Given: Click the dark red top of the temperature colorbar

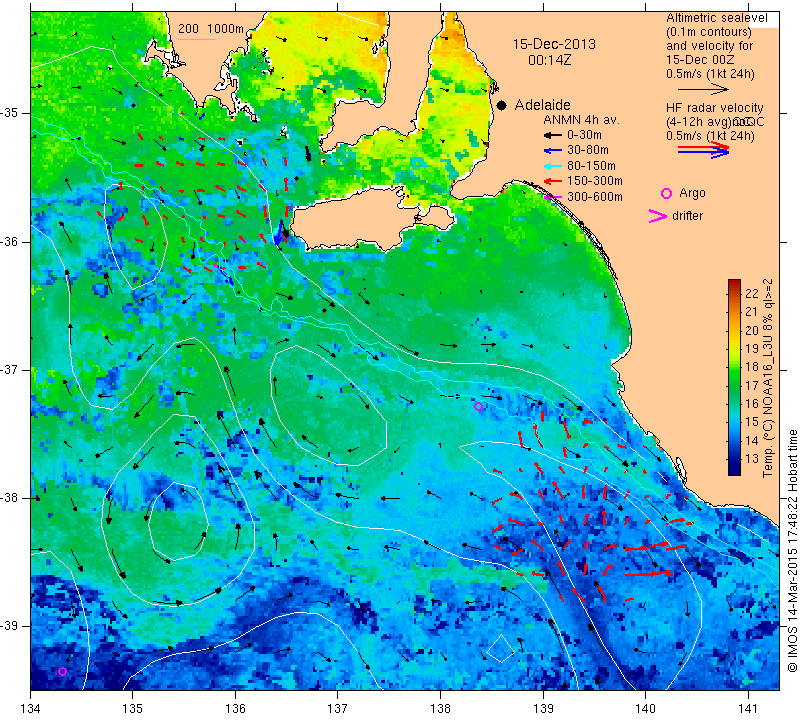Looking at the screenshot, I should point(734,284).
